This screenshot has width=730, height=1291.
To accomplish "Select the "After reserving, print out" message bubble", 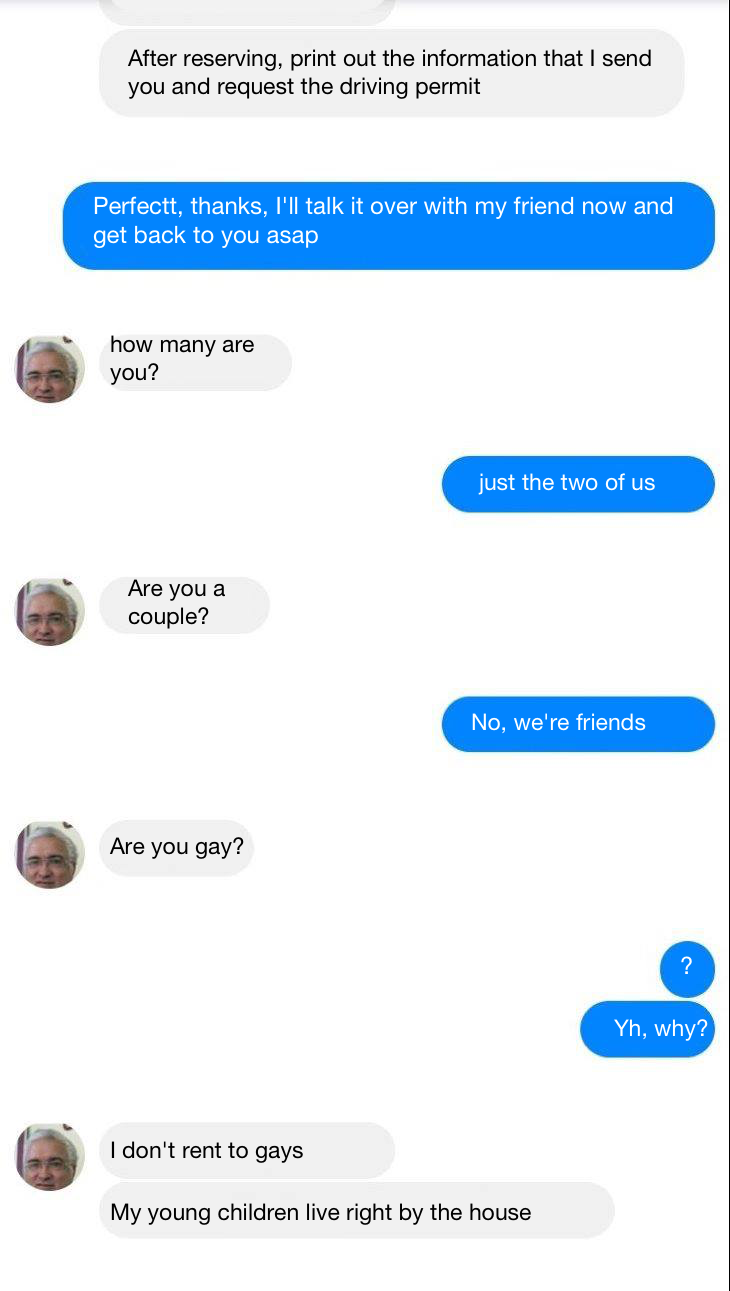I will coord(391,73).
